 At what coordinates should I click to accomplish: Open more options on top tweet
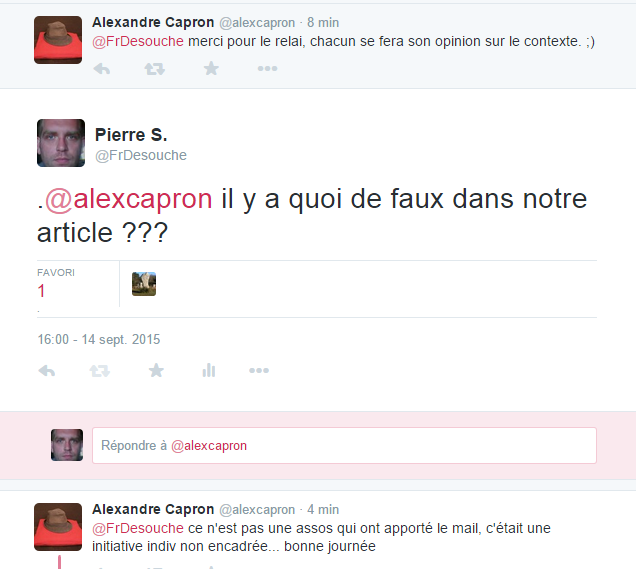[267, 69]
